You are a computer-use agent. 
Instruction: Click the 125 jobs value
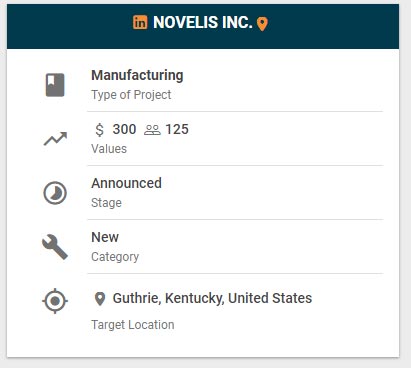177,129
